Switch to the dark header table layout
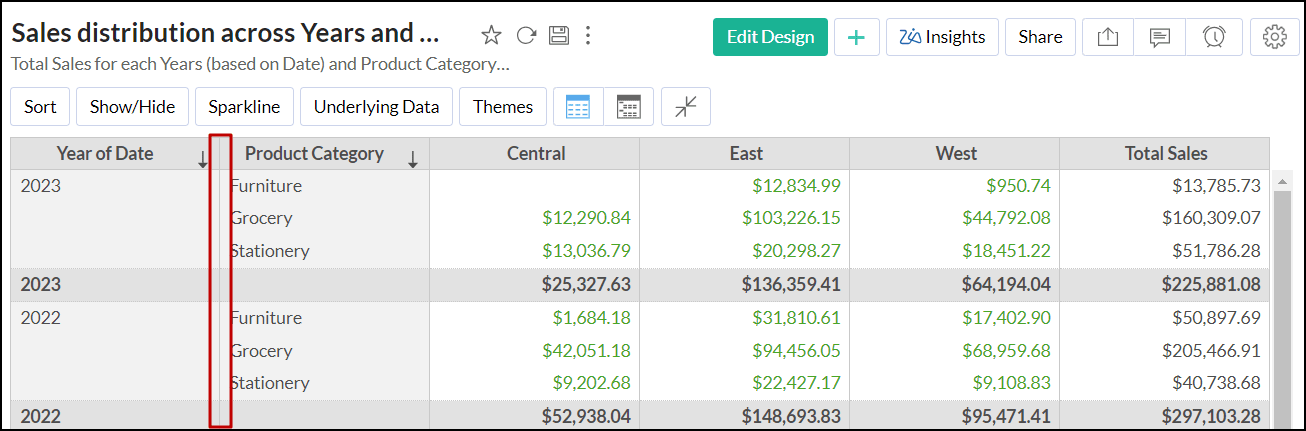 pyautogui.click(x=629, y=107)
